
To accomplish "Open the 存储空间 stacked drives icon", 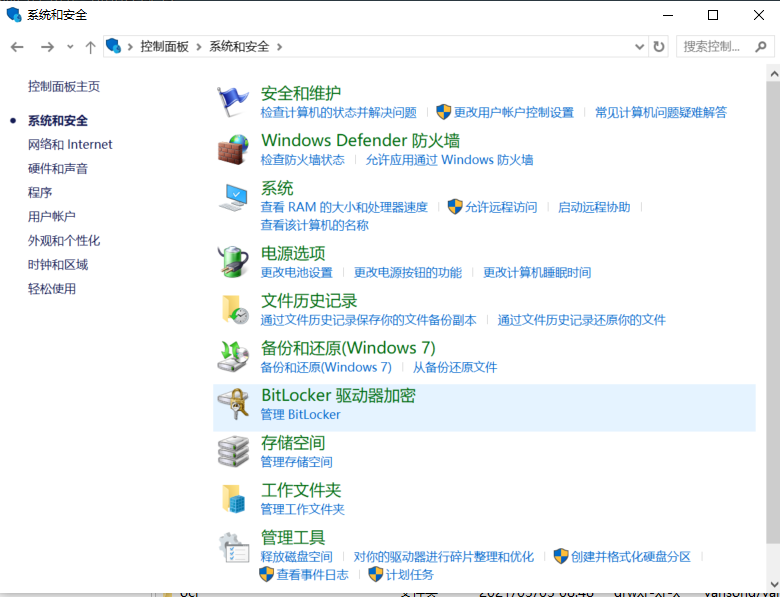I will (x=233, y=451).
